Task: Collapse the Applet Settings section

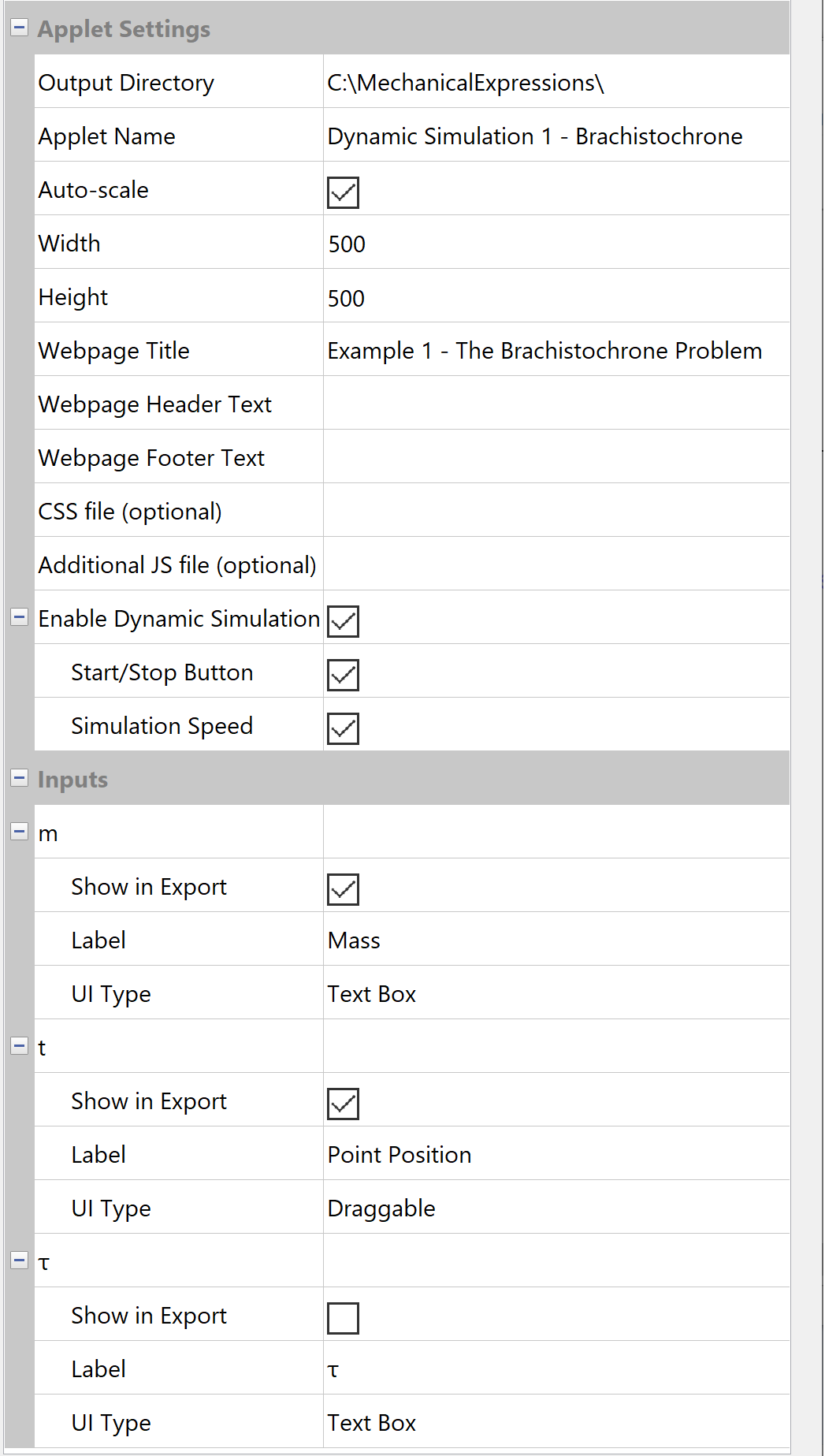Action: click(19, 28)
